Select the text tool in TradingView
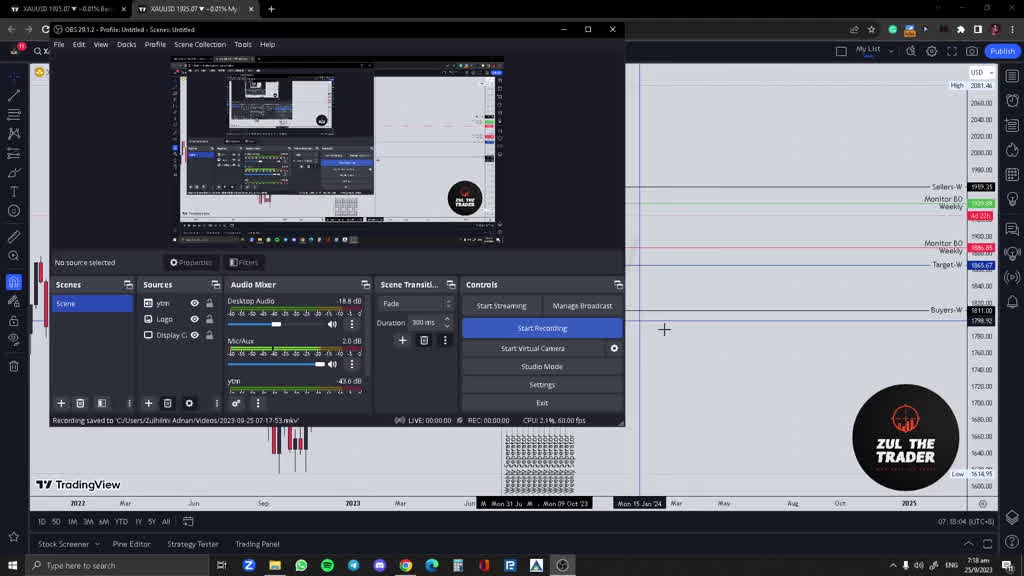1024x576 pixels. click(x=14, y=191)
